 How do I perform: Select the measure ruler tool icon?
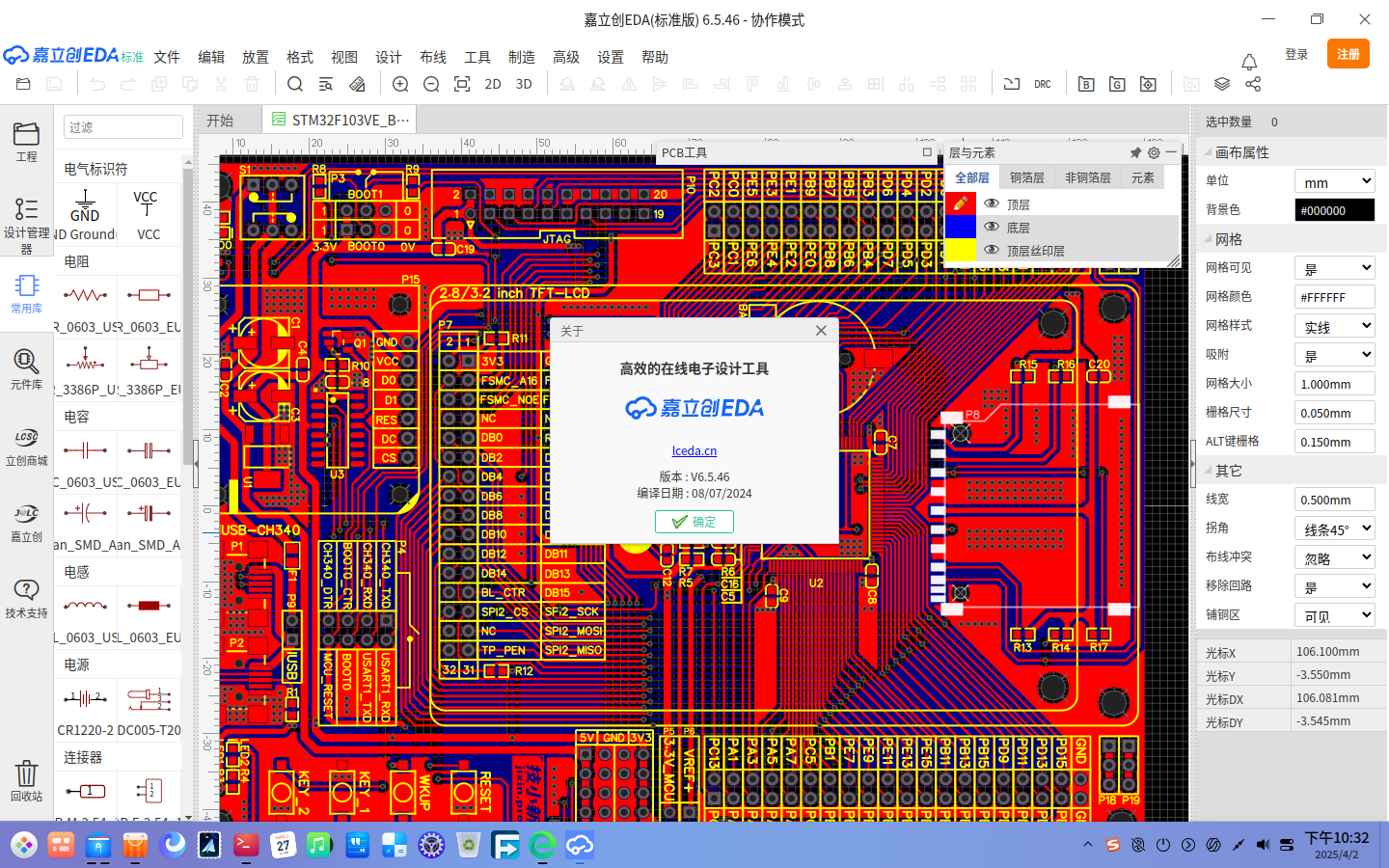[x=357, y=84]
